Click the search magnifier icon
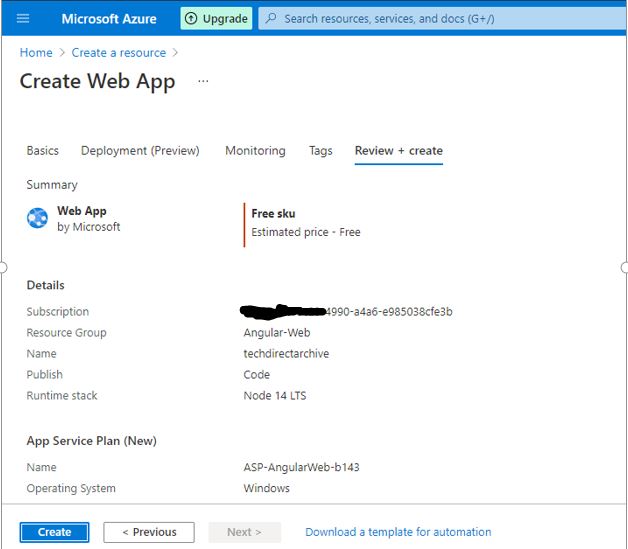Screen dimensions: 628x549 pyautogui.click(x=271, y=18)
